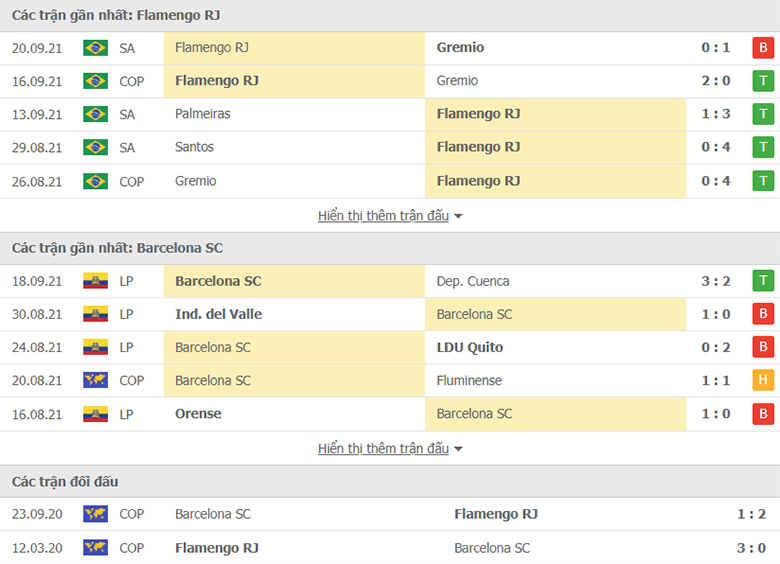Image resolution: width=780 pixels, height=564 pixels.
Task: Click red B badge on Orense match
Action: tap(763, 414)
